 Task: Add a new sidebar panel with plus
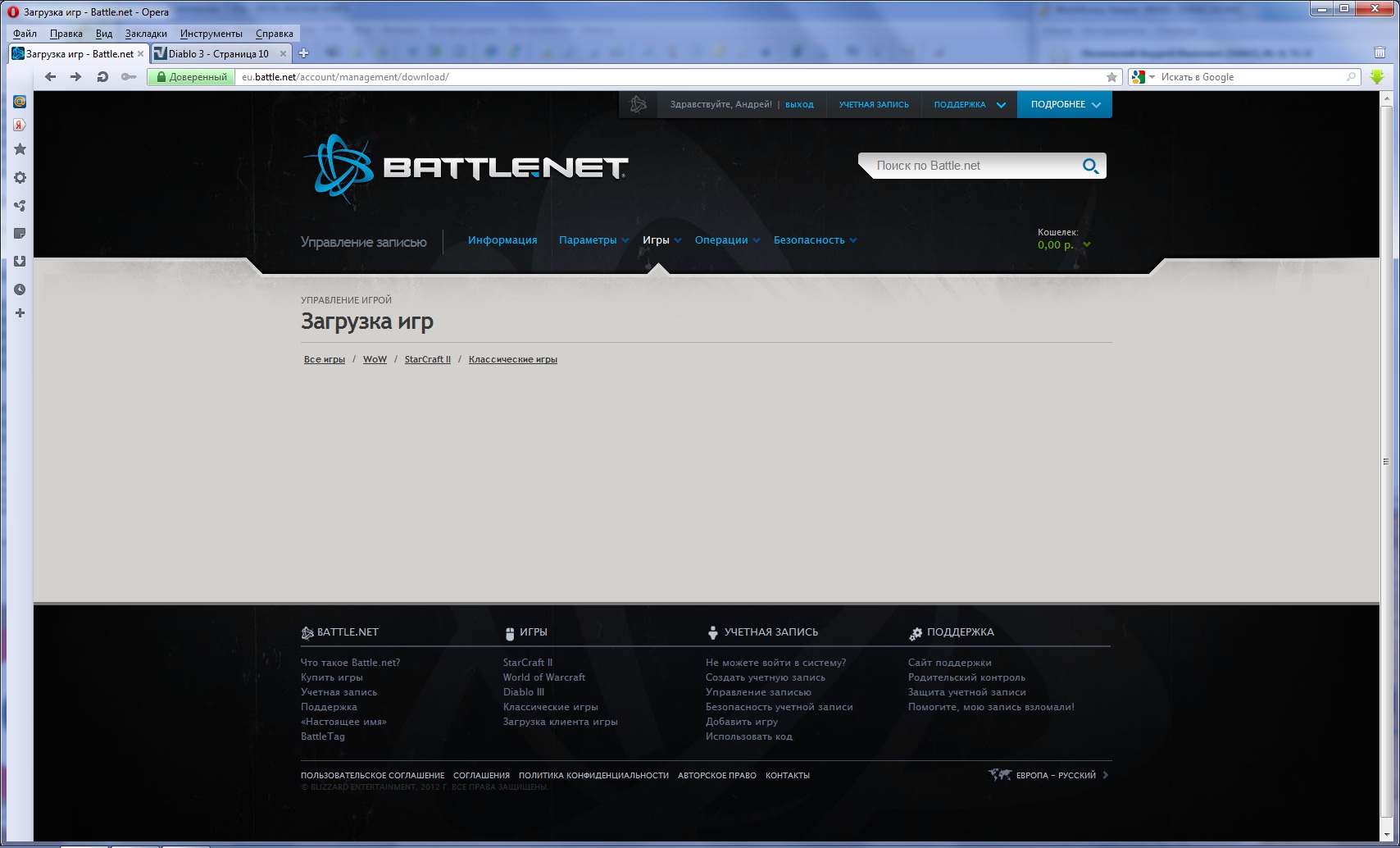pos(20,313)
